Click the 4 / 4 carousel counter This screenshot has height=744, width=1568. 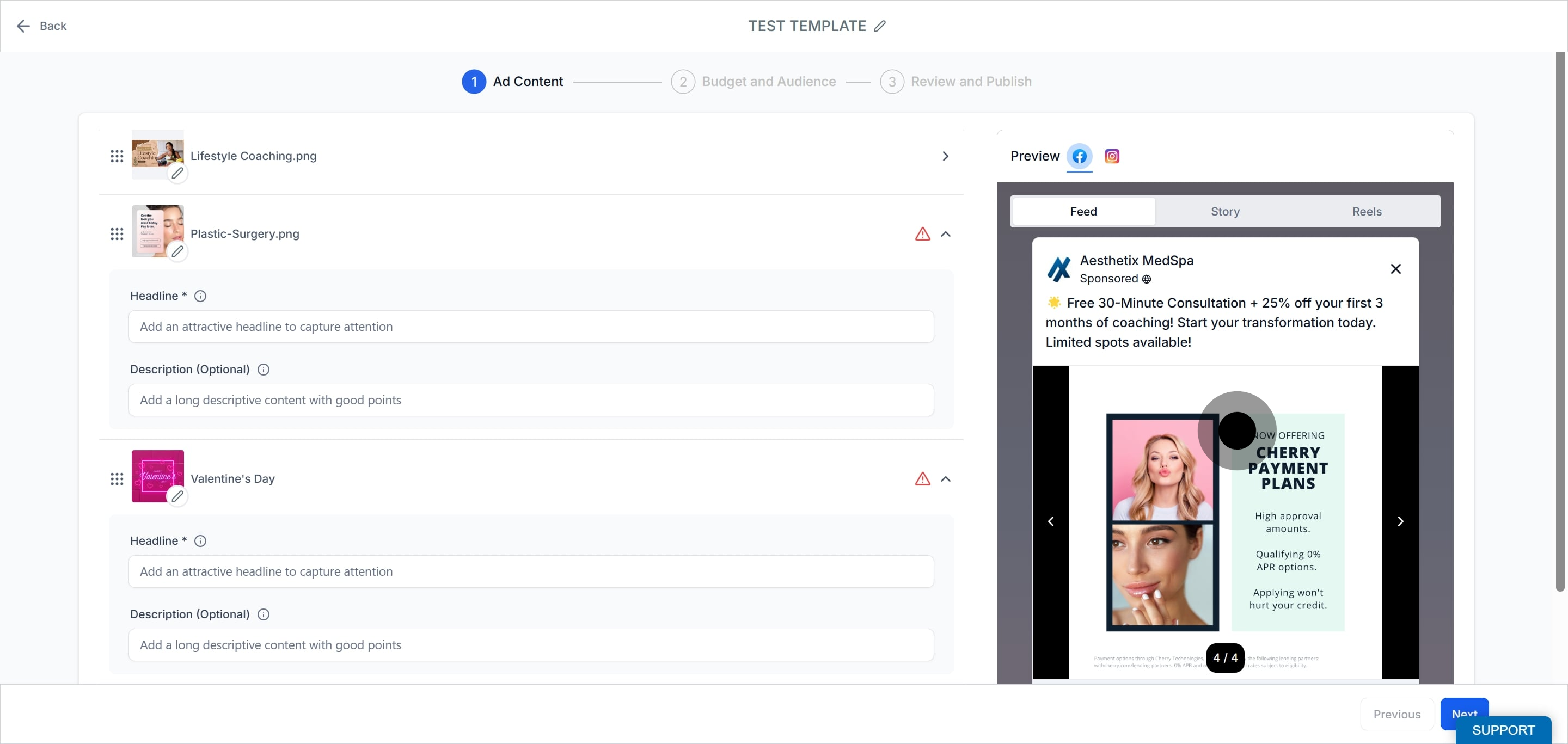[x=1224, y=657]
